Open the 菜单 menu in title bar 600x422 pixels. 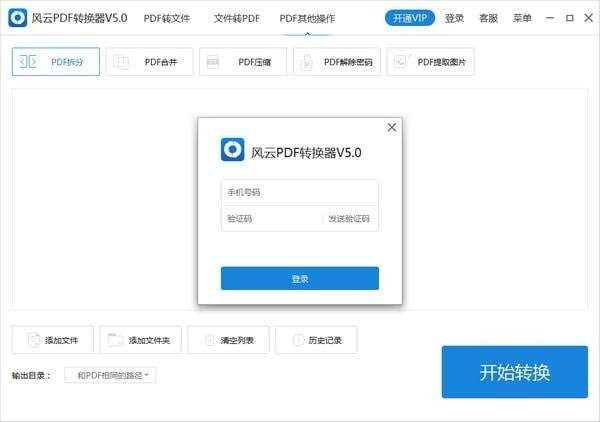coord(522,18)
